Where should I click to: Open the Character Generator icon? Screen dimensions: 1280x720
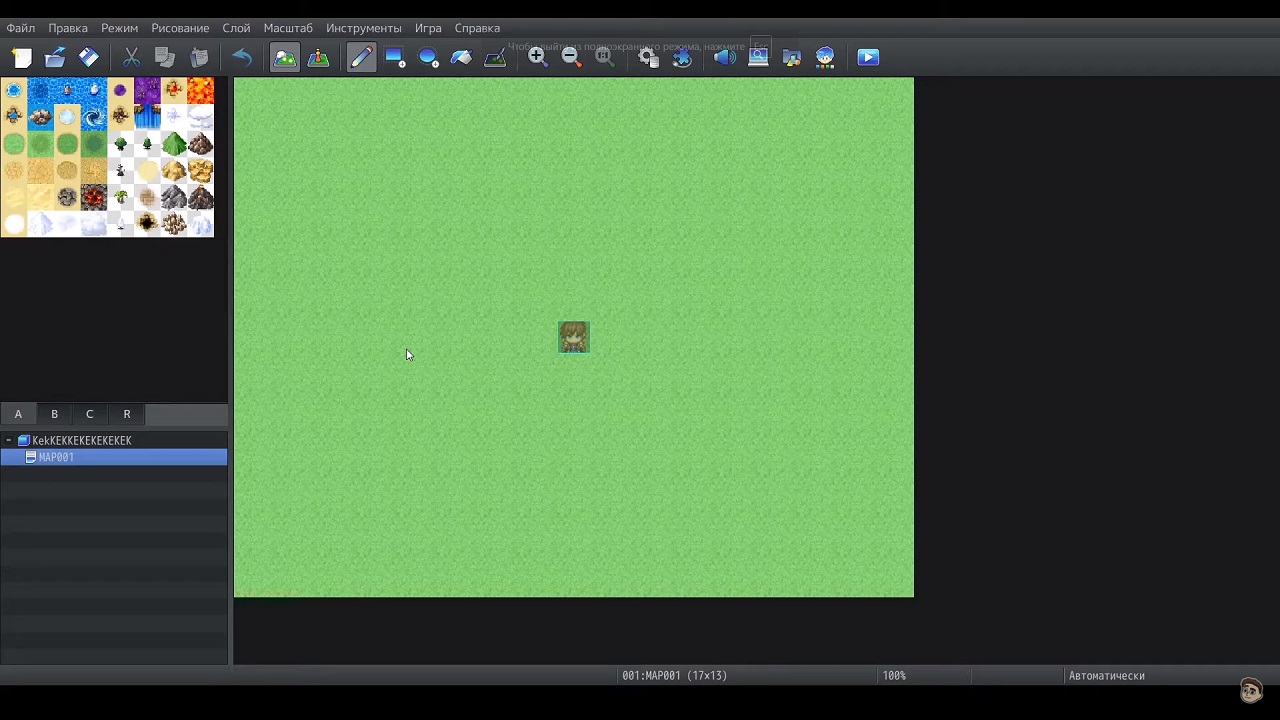click(825, 58)
